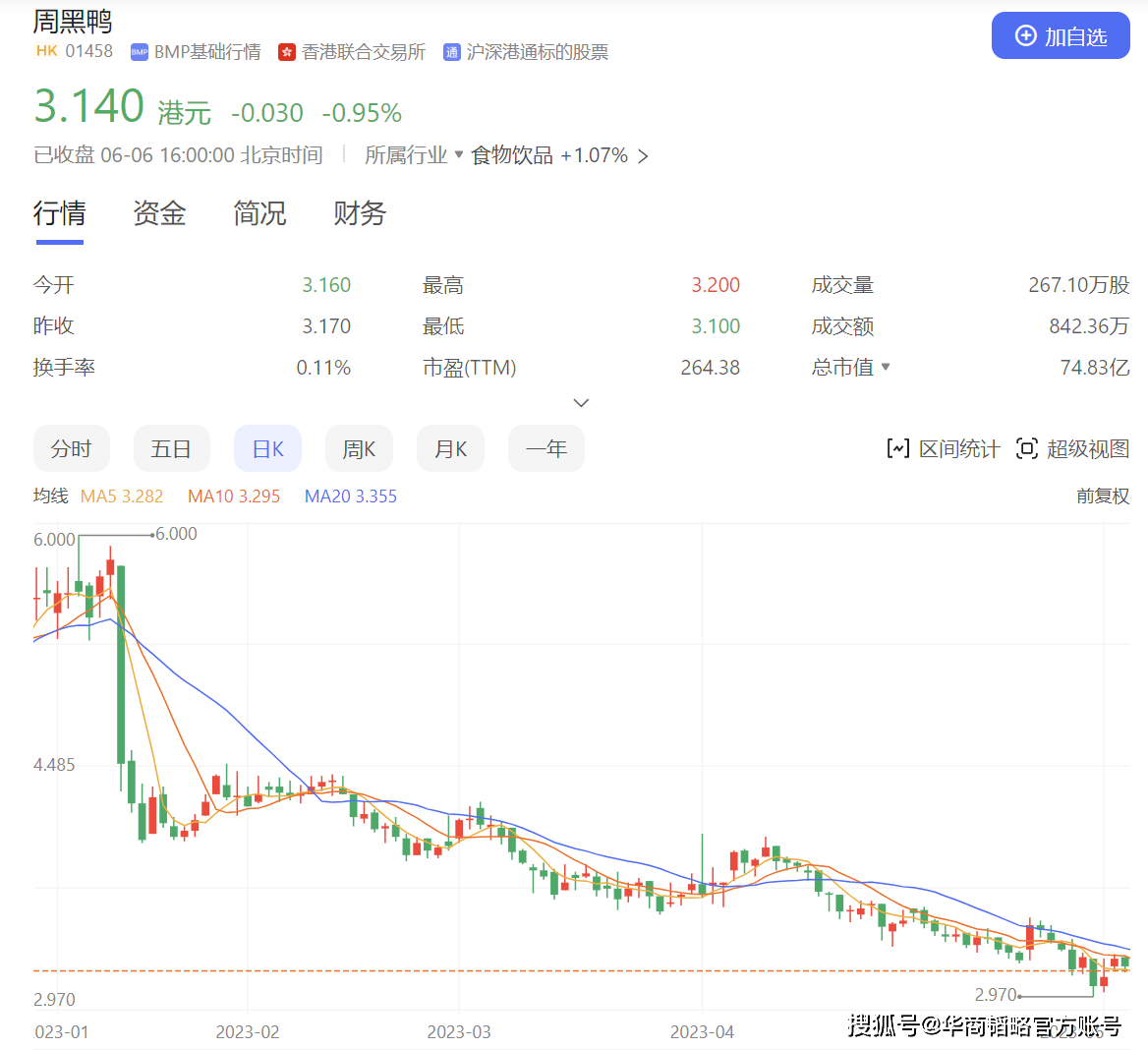Click the 前复权 adjustment option
Screen dimensions: 1148x1050
click(1103, 496)
